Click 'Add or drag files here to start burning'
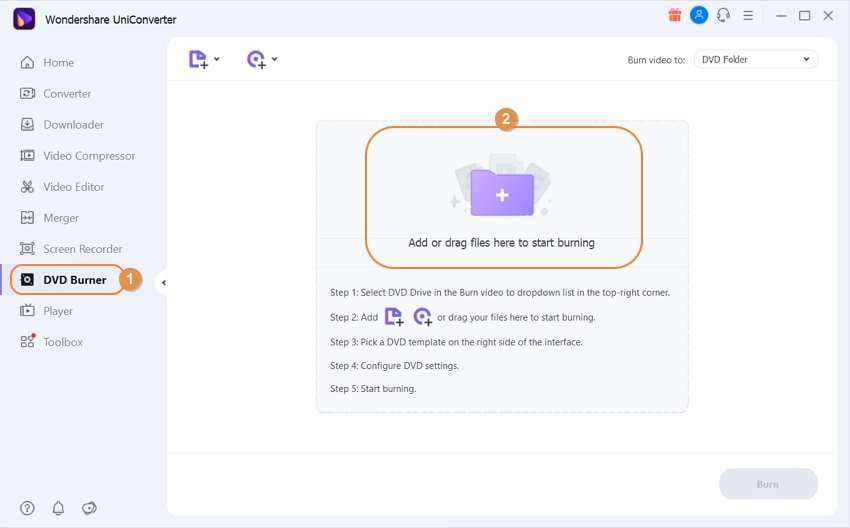 click(501, 243)
